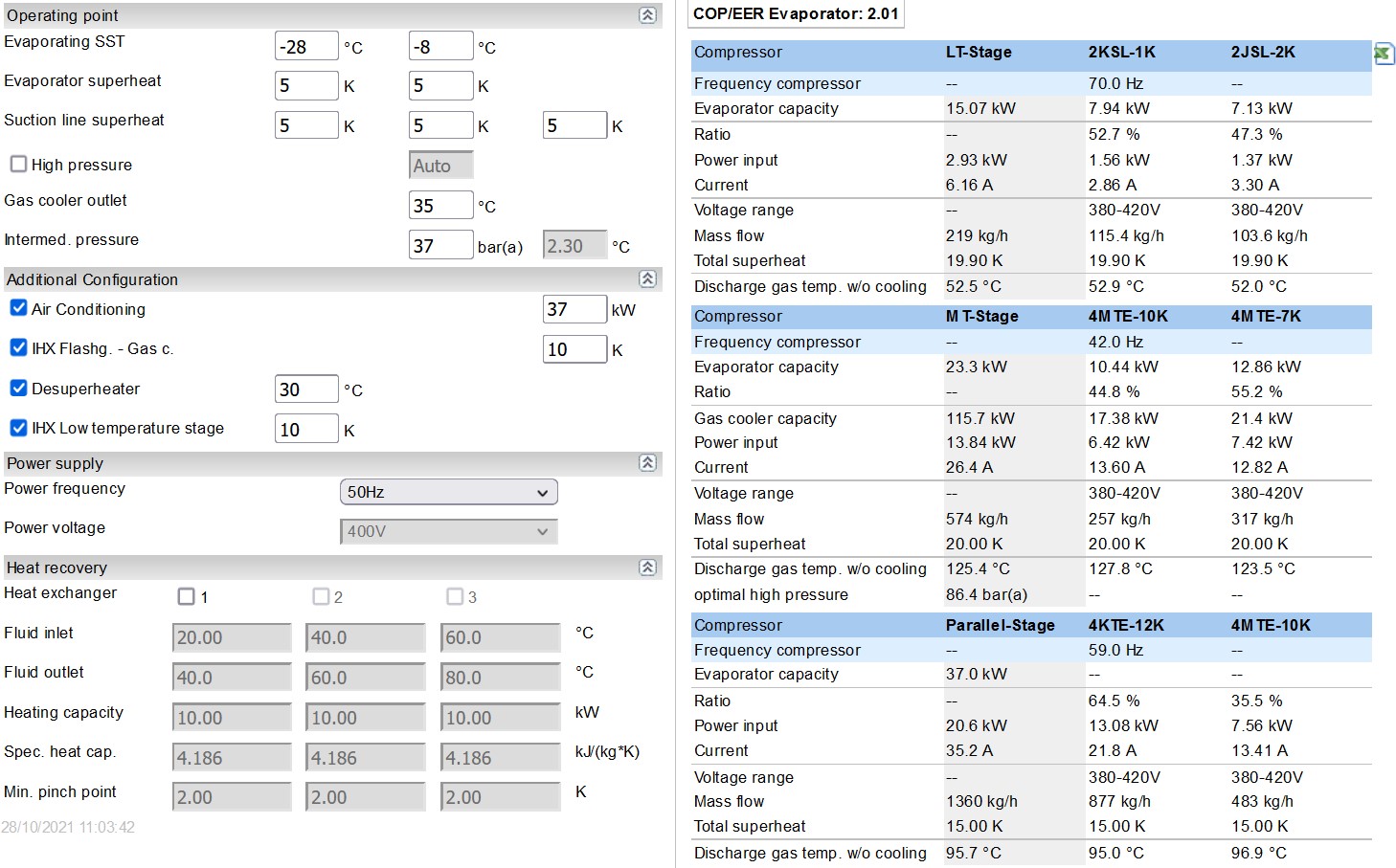Click the Parallel-Stage compressor header
Viewport: 1396px width, 868px height.
coord(1000,625)
